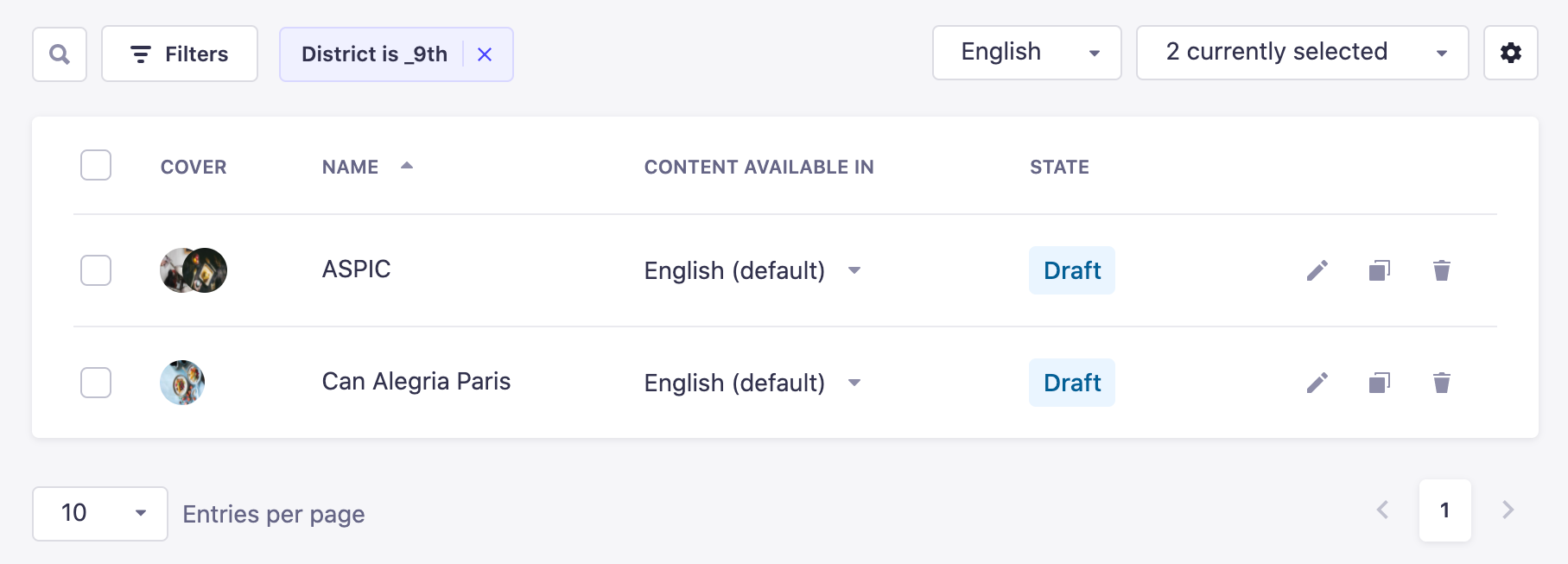The image size is (1568, 564).
Task: Open the search tool
Action: 59,54
